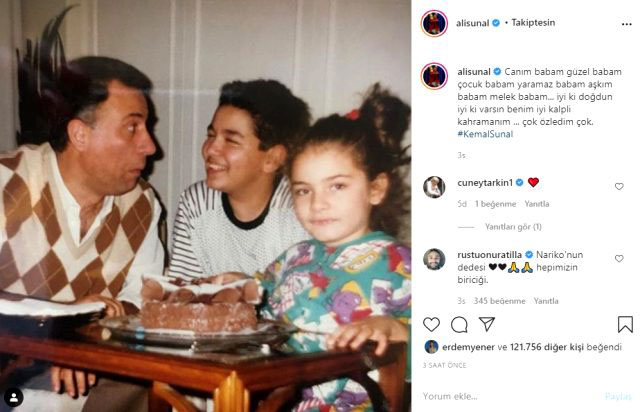View the 345 beğenme likes list
The height and width of the screenshot is (412, 640).
pyautogui.click(x=499, y=301)
